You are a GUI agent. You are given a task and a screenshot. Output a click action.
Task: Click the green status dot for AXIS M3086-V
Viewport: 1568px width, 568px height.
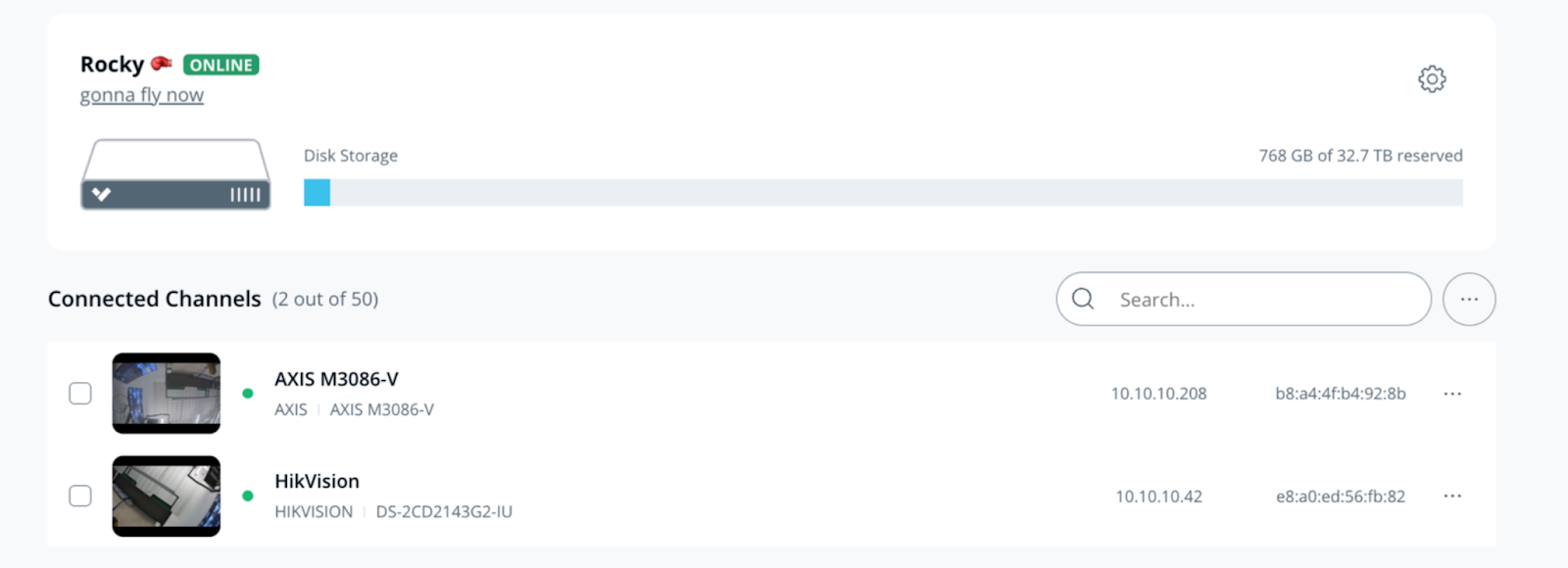pyautogui.click(x=248, y=394)
